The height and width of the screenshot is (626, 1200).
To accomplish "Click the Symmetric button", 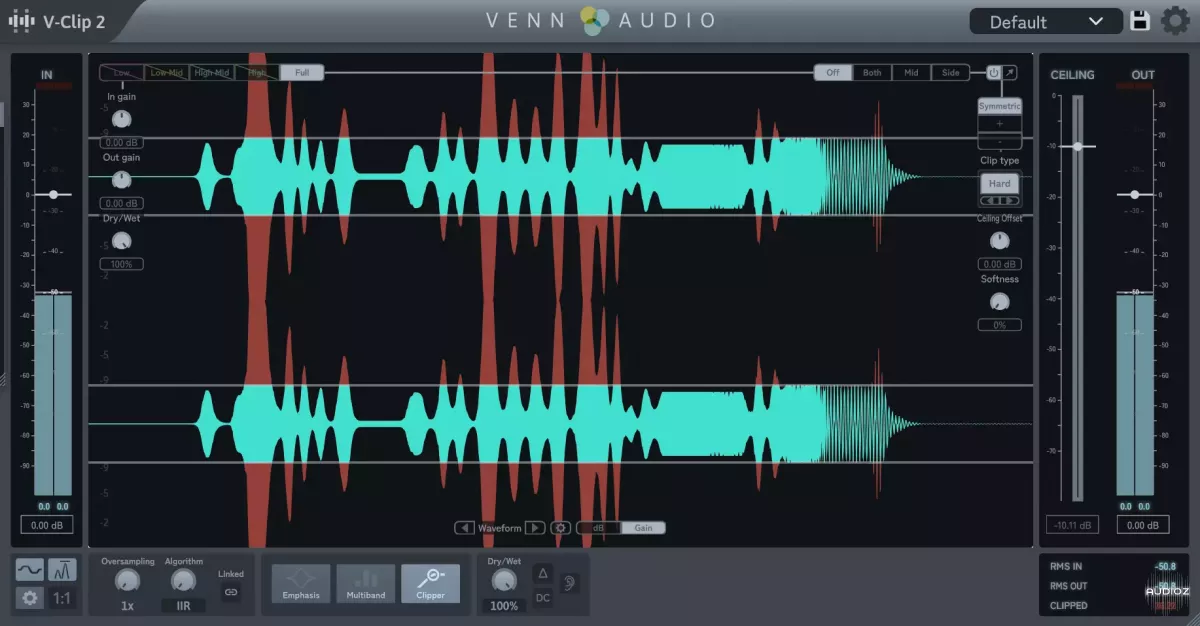I will point(999,106).
